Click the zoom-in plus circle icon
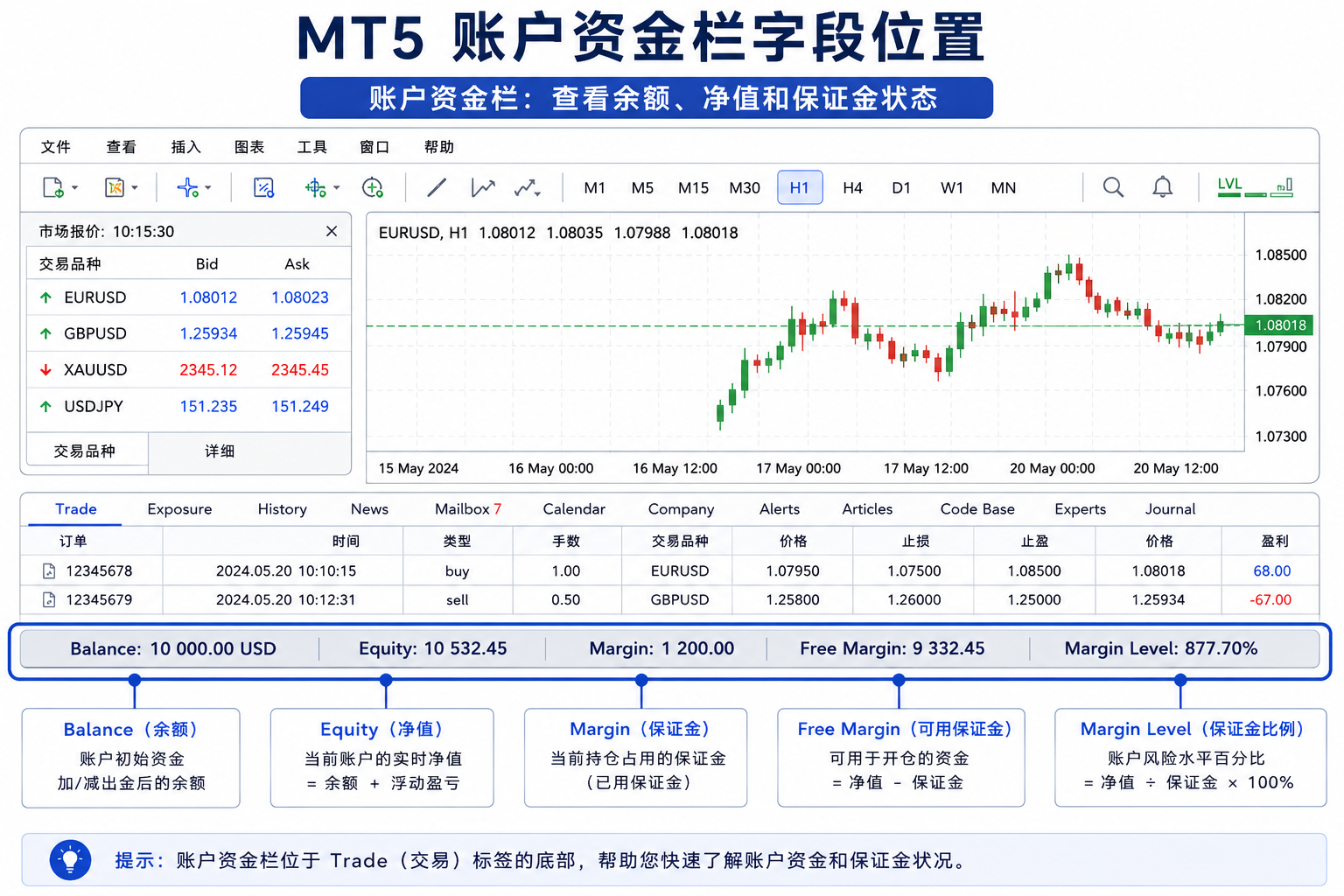 373,187
